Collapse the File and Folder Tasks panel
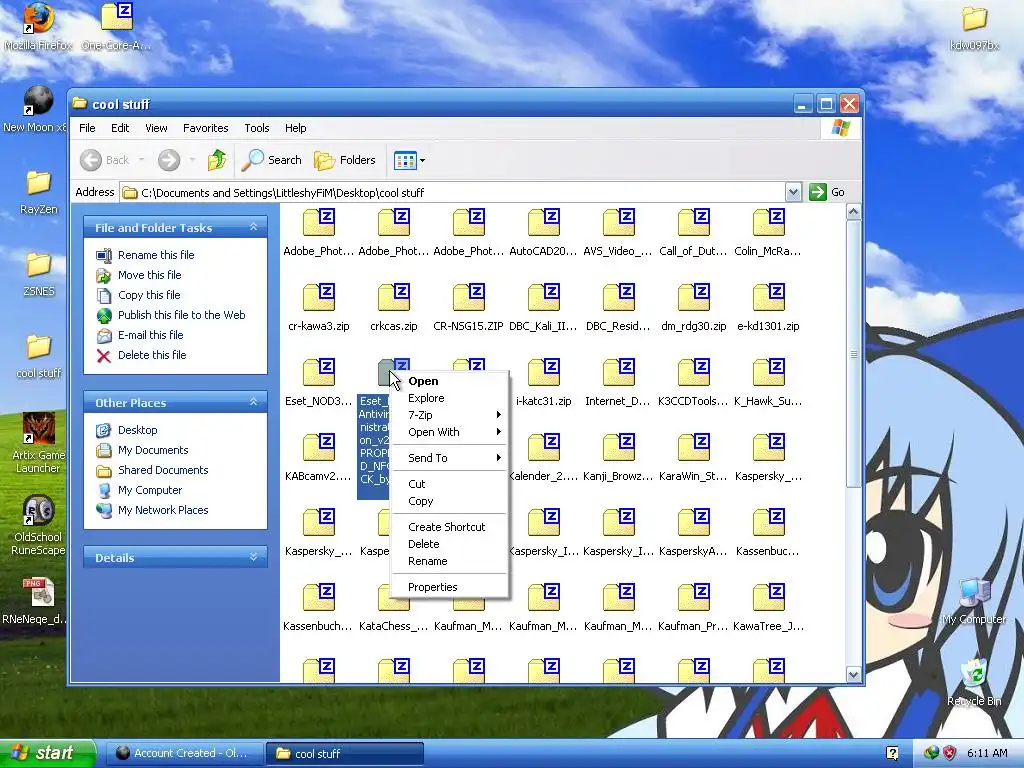This screenshot has height=768, width=1024. click(x=253, y=227)
